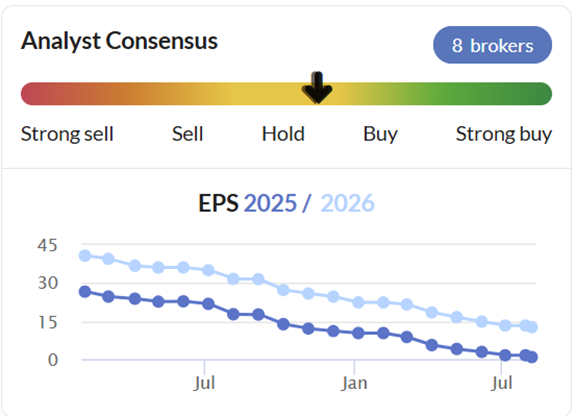Select the Strong buy label
This screenshot has height=416, width=575.
point(503,134)
